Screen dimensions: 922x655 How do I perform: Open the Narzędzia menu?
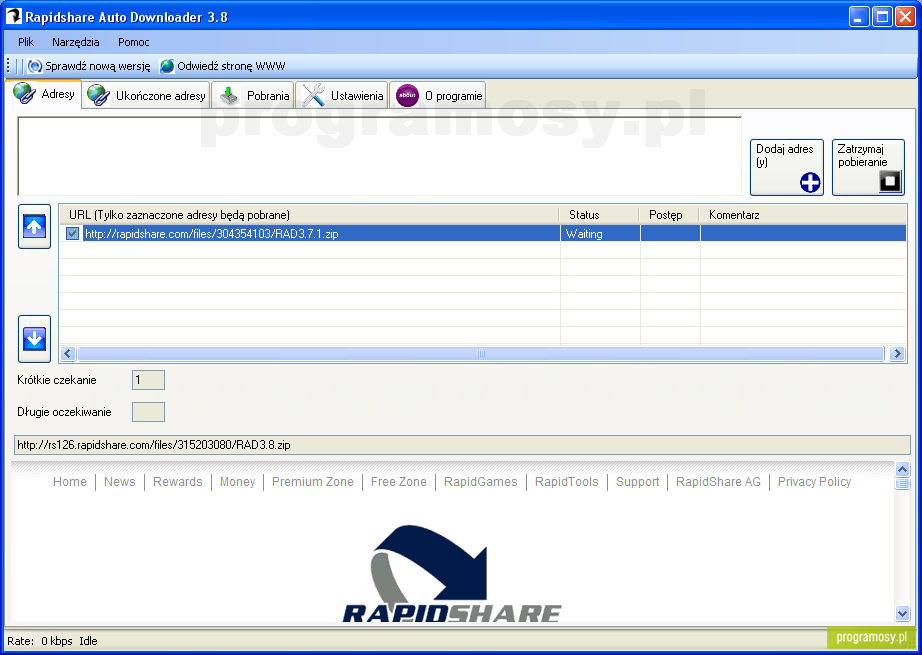(x=75, y=42)
